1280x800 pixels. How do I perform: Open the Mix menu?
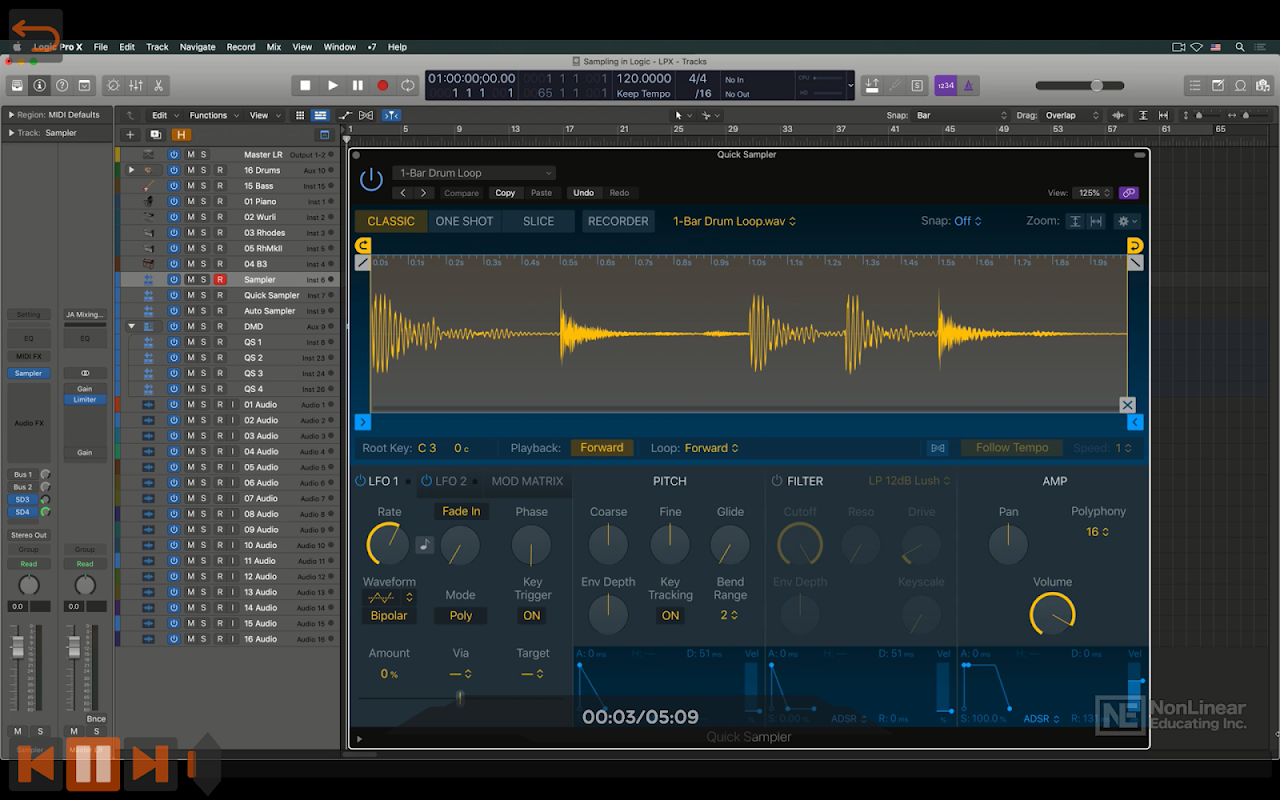point(273,47)
